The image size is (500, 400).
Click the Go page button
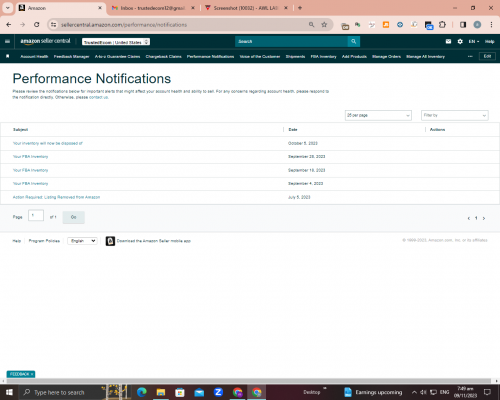tap(74, 217)
